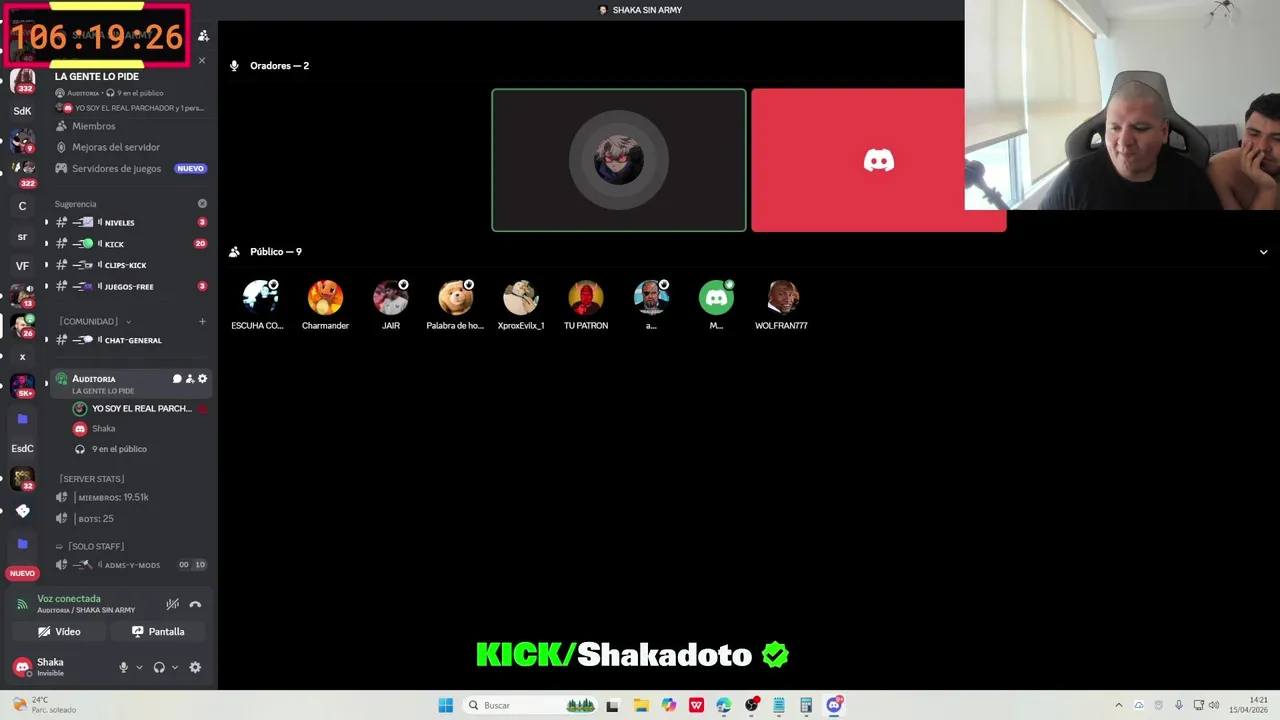
Task: Toggle microphone mute in user panel
Action: pyautogui.click(x=124, y=667)
